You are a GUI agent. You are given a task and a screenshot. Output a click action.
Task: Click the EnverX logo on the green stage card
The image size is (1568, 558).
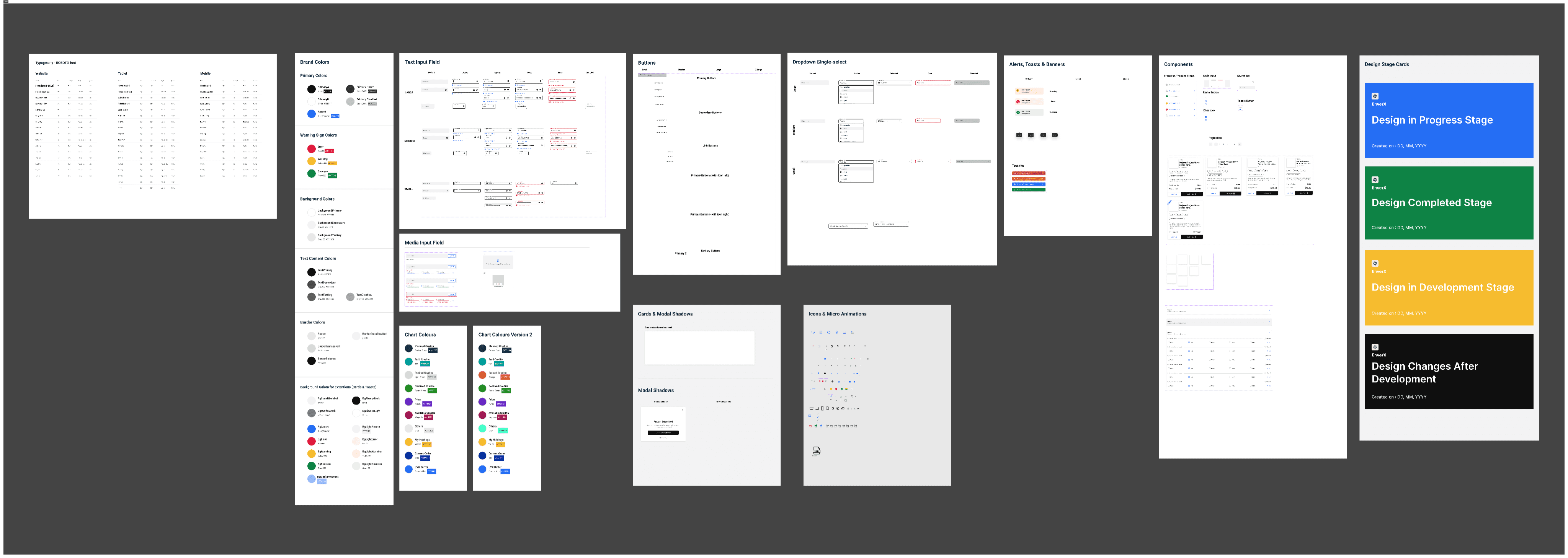(1374, 179)
